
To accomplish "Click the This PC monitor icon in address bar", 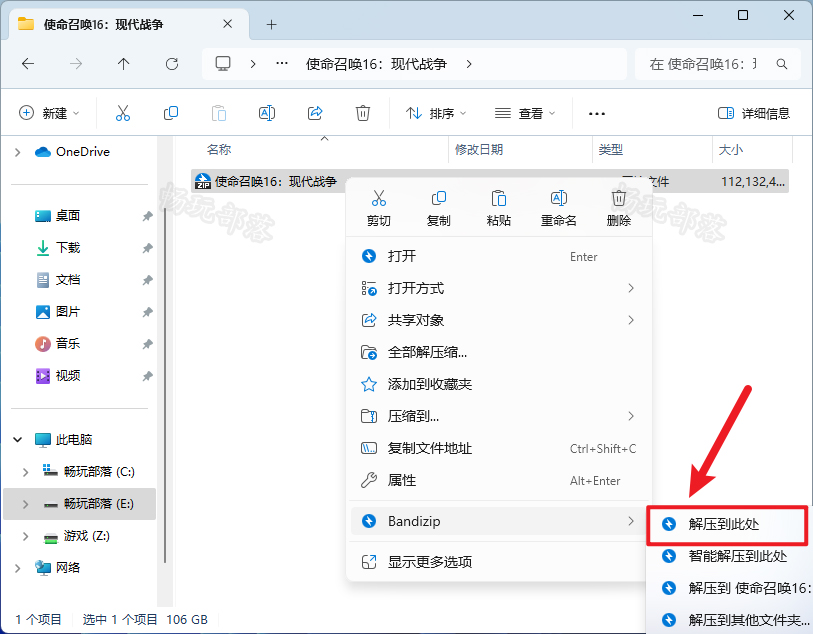I will [x=223, y=64].
